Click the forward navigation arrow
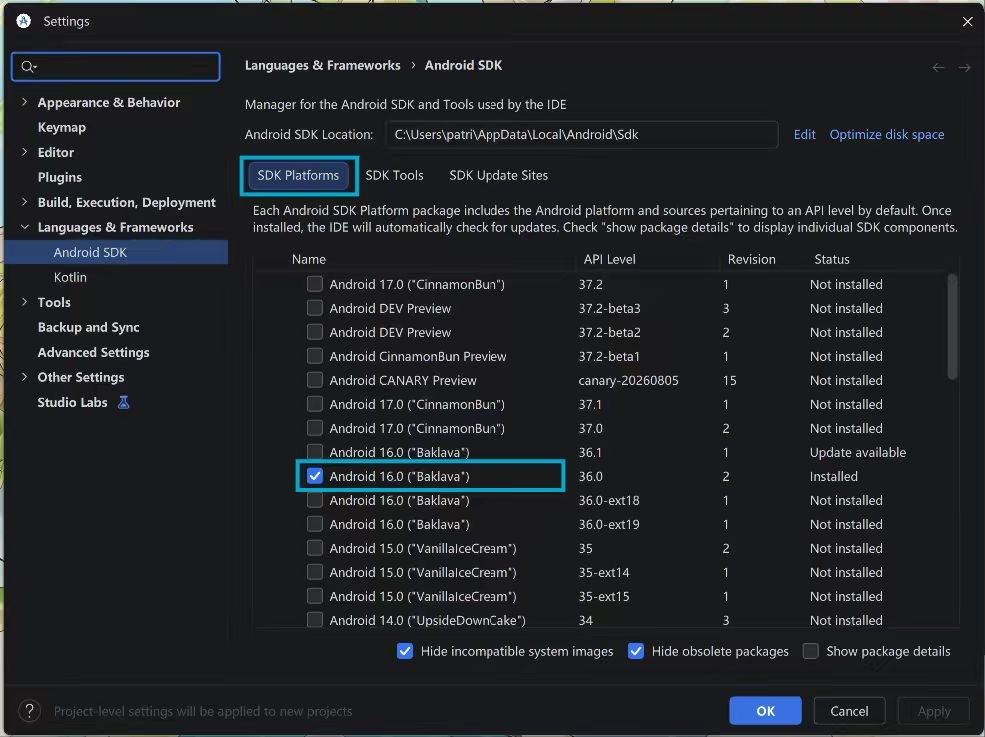Viewport: 985px width, 737px height. coord(964,67)
